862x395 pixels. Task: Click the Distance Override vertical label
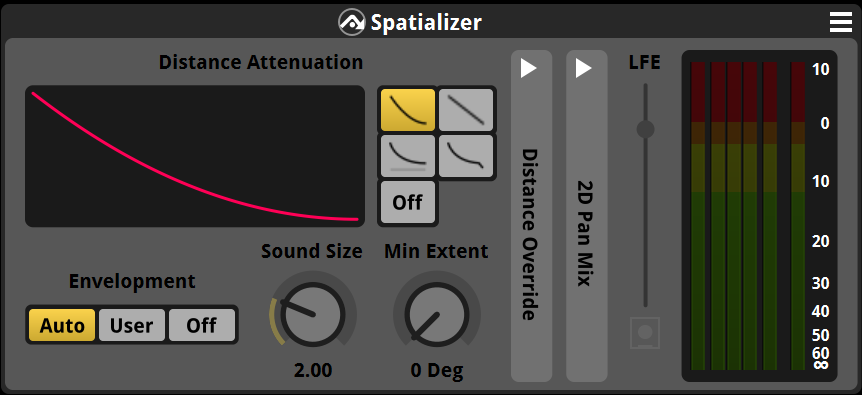(x=529, y=234)
